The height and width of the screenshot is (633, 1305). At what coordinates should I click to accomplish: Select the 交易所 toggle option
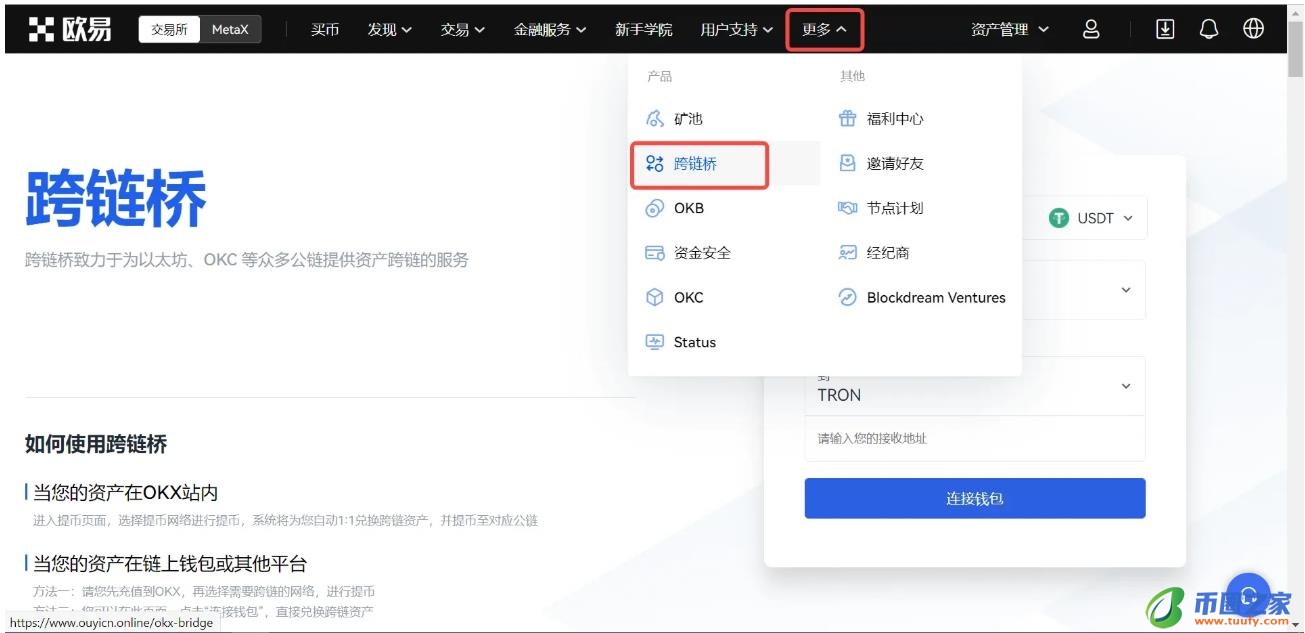[169, 30]
